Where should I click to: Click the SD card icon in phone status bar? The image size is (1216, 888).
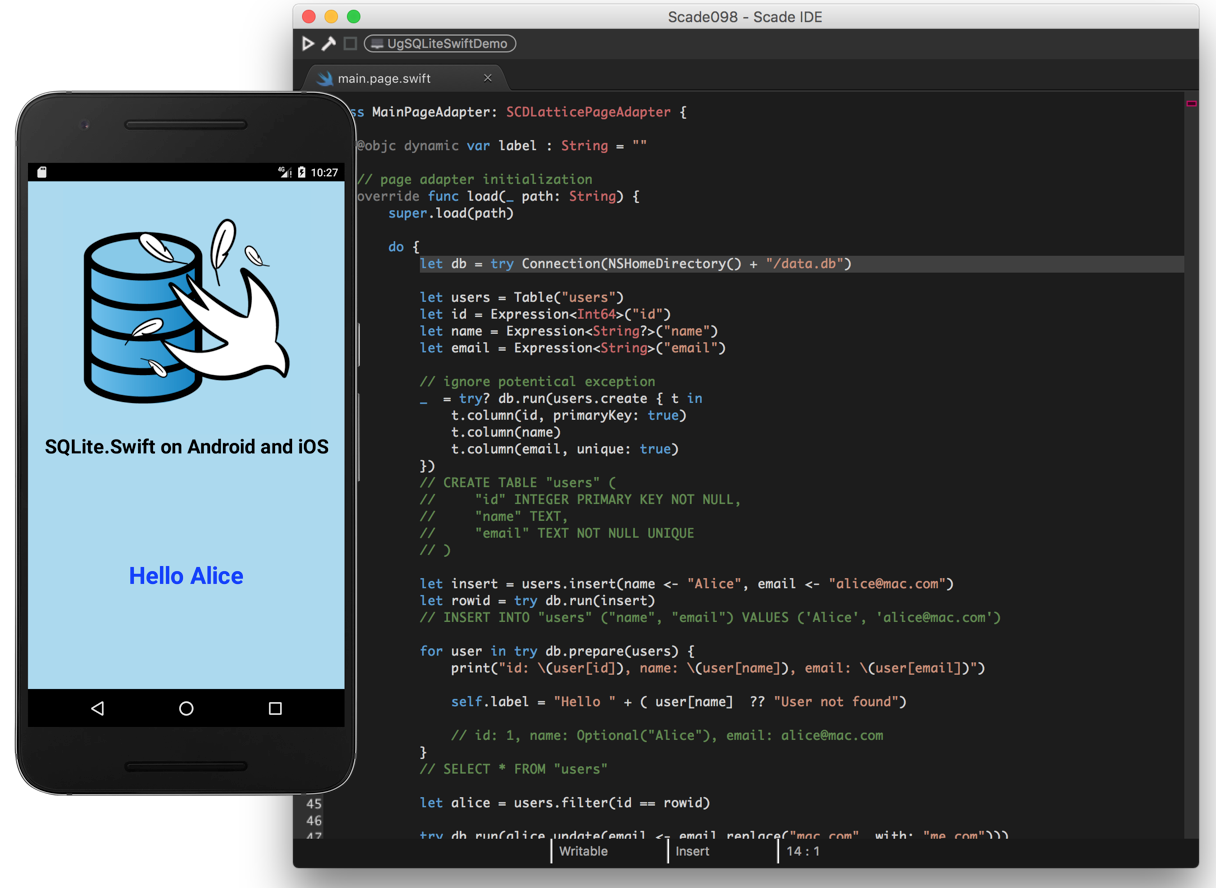[42, 172]
